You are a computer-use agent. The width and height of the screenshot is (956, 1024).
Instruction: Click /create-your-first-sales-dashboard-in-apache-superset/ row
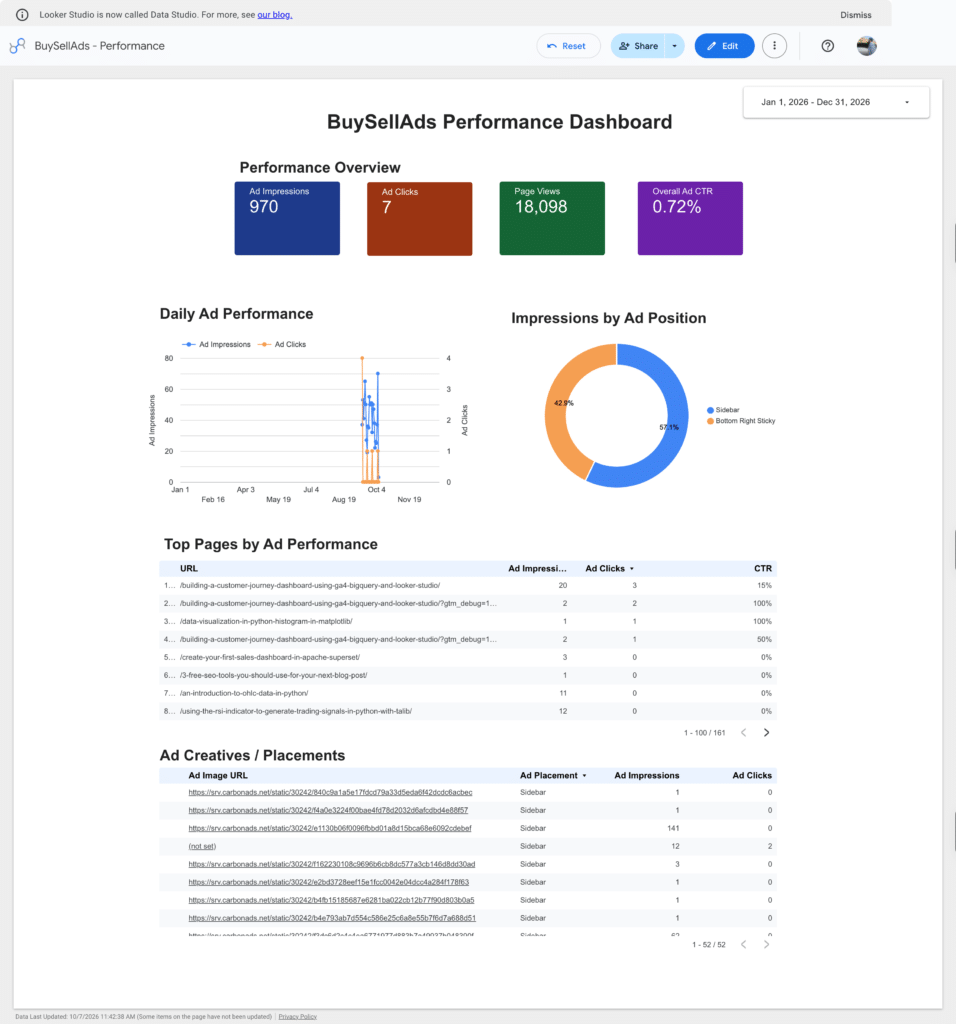point(468,657)
